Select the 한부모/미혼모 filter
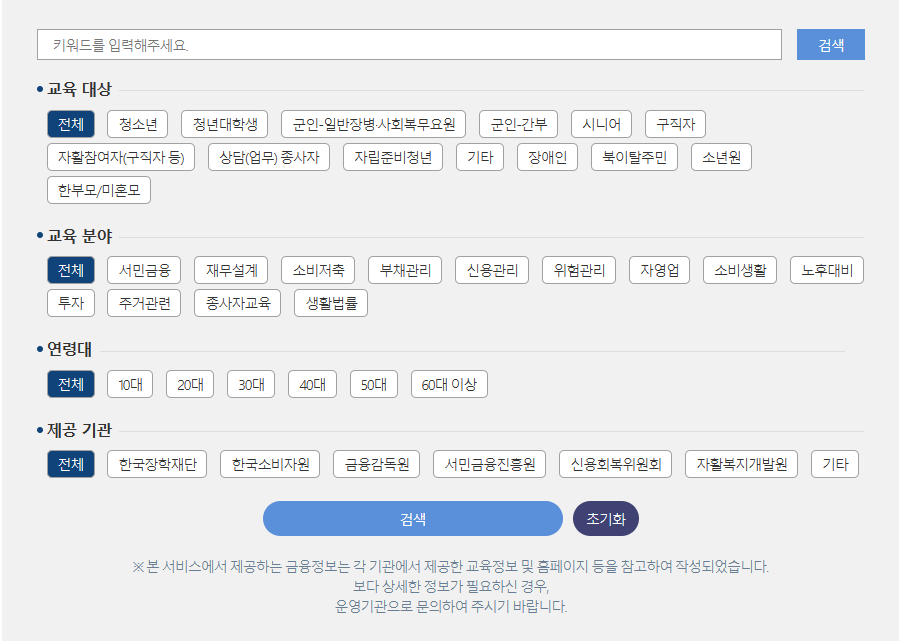The width and height of the screenshot is (899, 641). click(x=100, y=190)
